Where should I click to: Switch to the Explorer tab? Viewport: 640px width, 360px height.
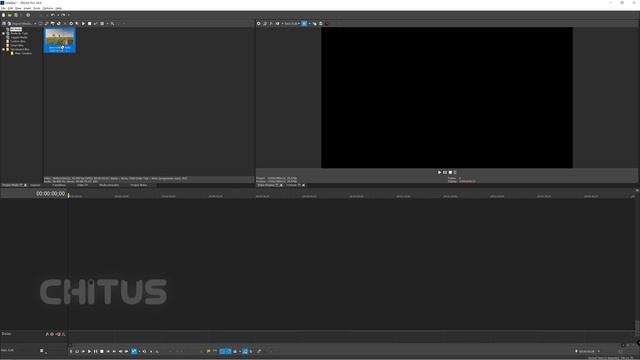[x=35, y=185]
